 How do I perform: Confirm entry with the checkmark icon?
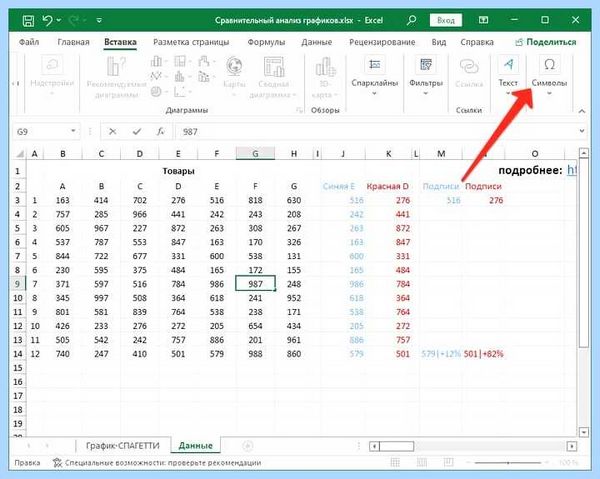pyautogui.click(x=137, y=132)
